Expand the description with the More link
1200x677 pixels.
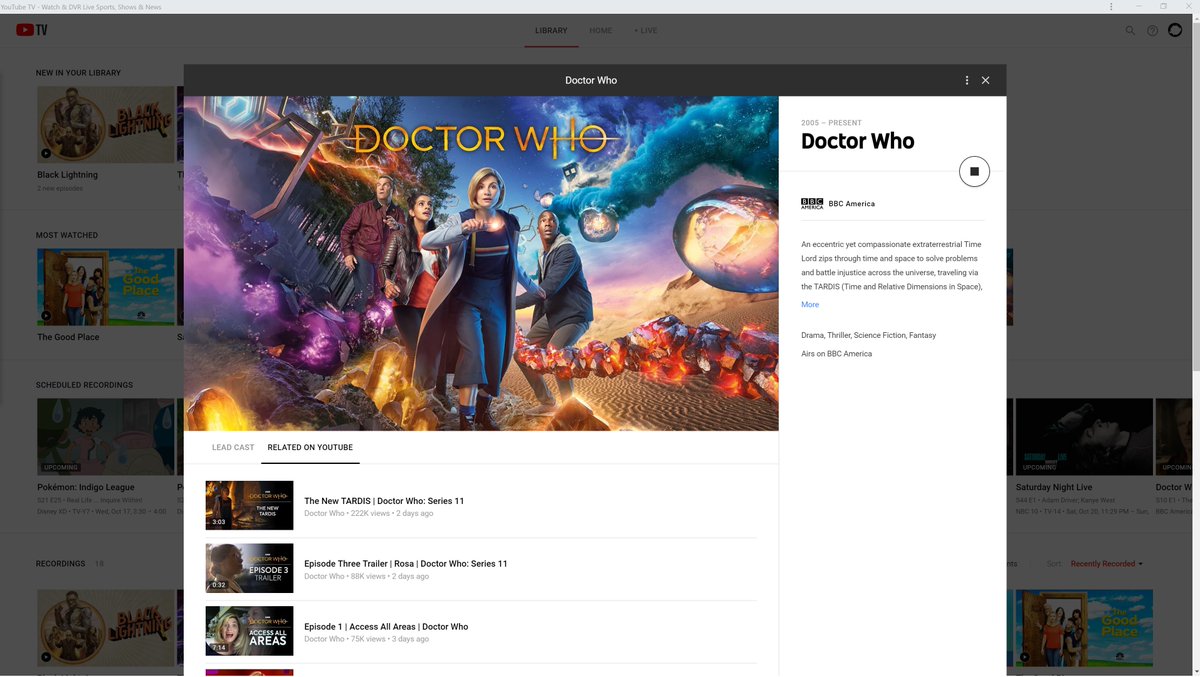(x=810, y=305)
